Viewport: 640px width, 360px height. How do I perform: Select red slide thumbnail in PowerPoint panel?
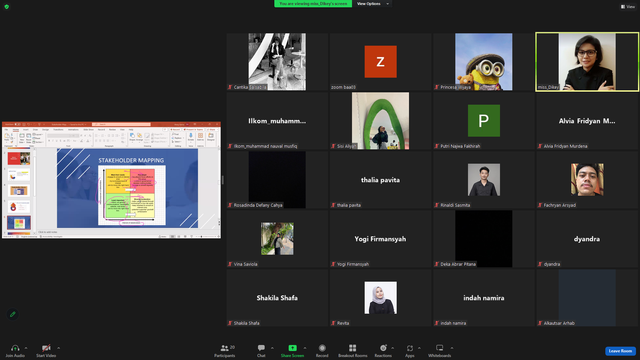[19, 158]
